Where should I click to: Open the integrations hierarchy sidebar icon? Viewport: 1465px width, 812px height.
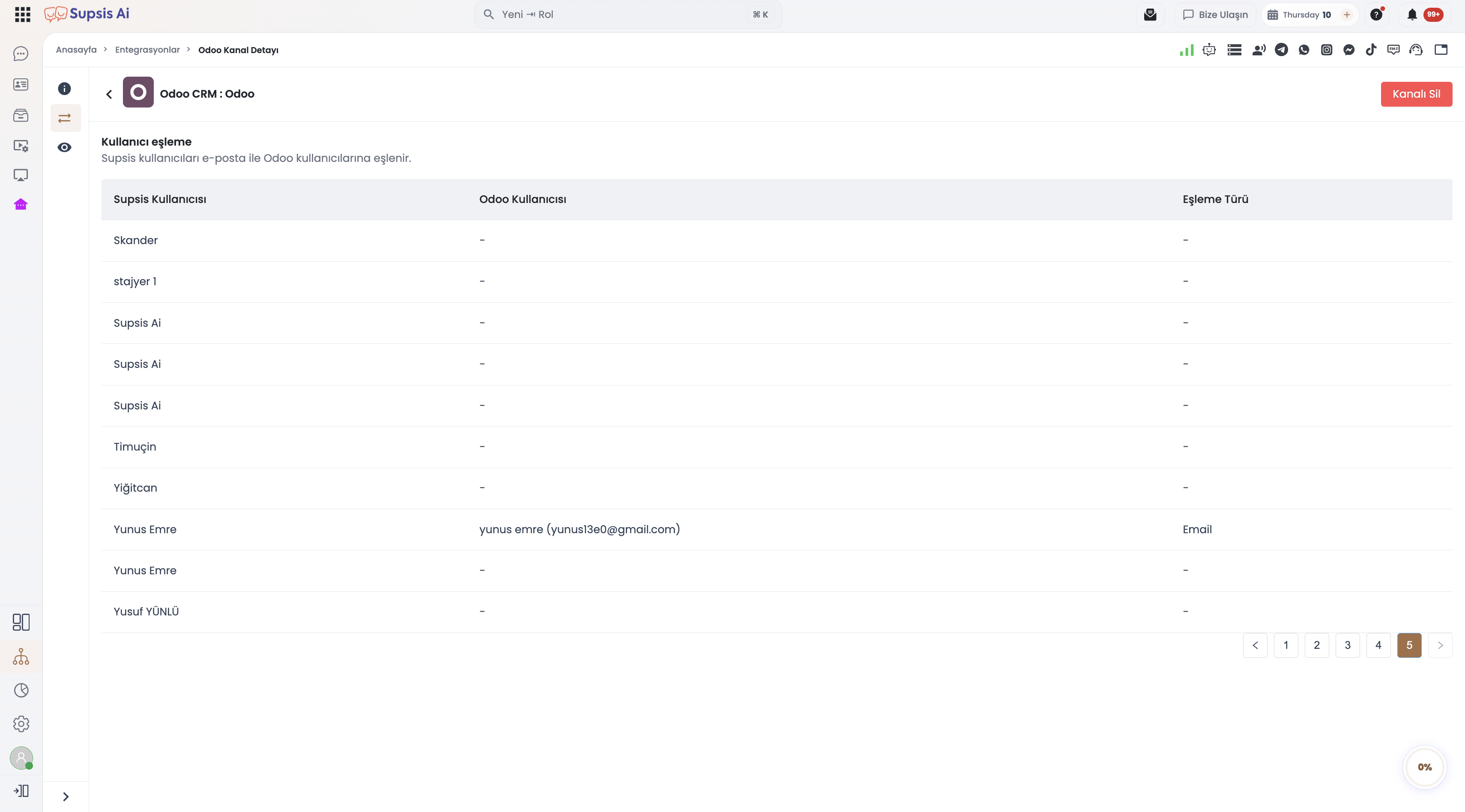[21, 657]
